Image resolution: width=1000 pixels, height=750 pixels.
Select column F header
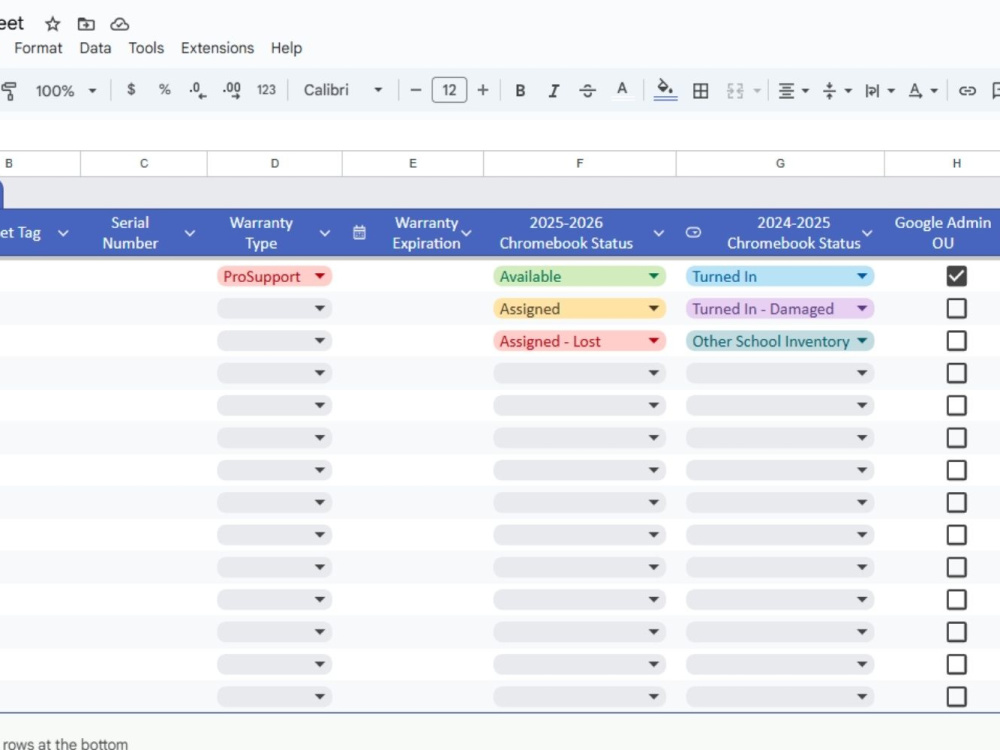coord(579,163)
